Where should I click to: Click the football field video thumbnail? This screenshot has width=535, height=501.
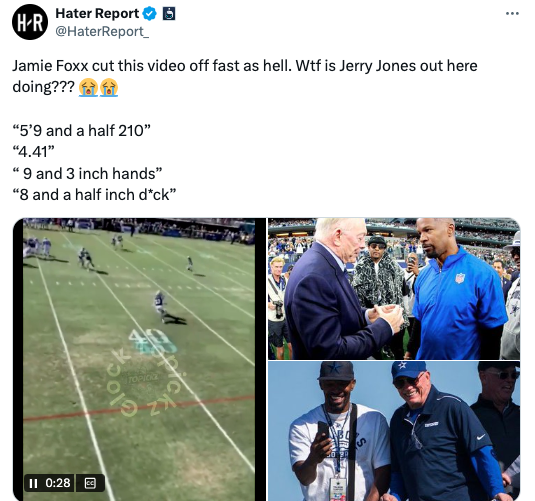[139, 359]
